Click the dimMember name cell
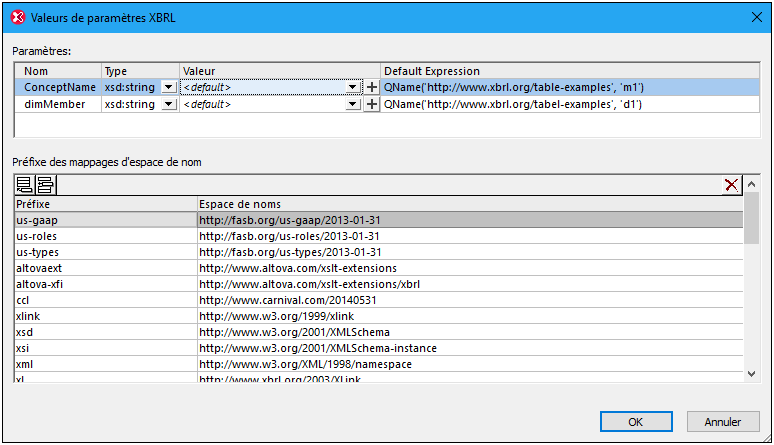Screen dimensions: 774x445 click(58, 104)
